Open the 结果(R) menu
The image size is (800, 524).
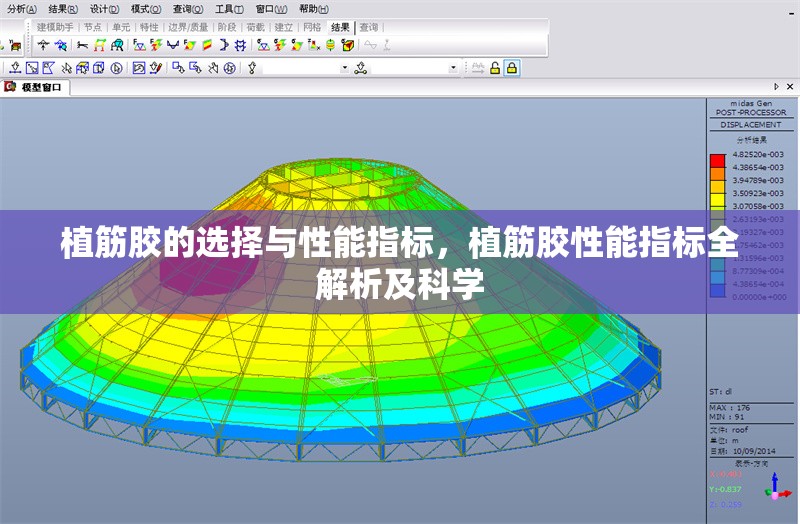point(62,8)
